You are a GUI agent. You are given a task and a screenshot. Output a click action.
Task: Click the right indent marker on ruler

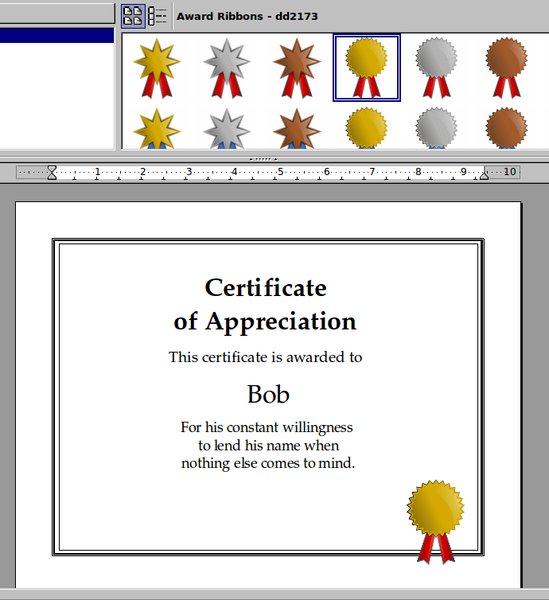click(484, 174)
